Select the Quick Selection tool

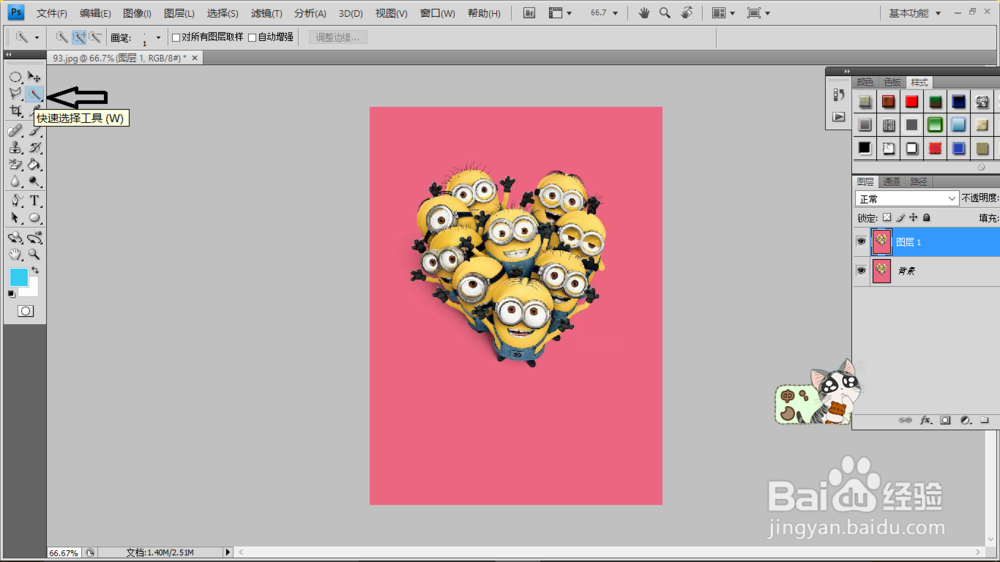(34, 94)
